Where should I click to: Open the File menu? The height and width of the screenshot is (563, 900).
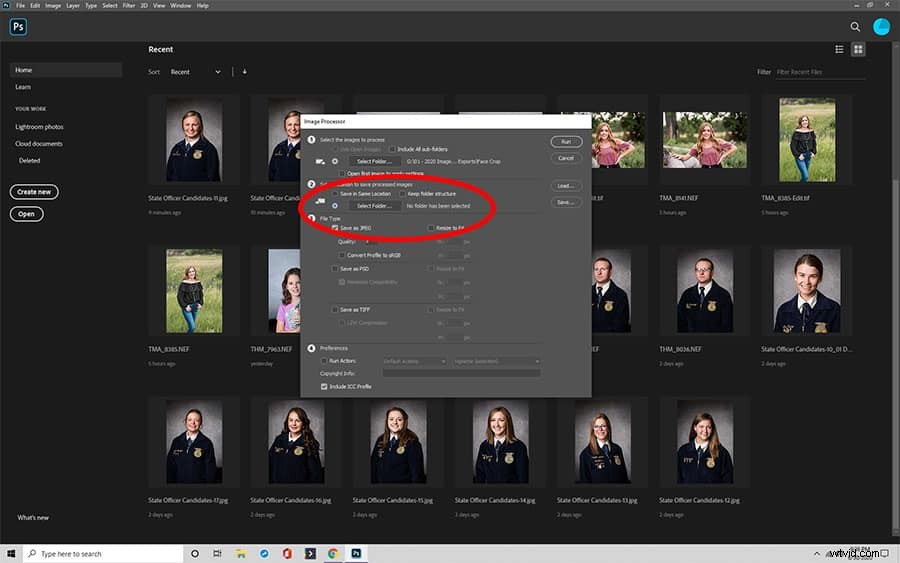coord(20,5)
